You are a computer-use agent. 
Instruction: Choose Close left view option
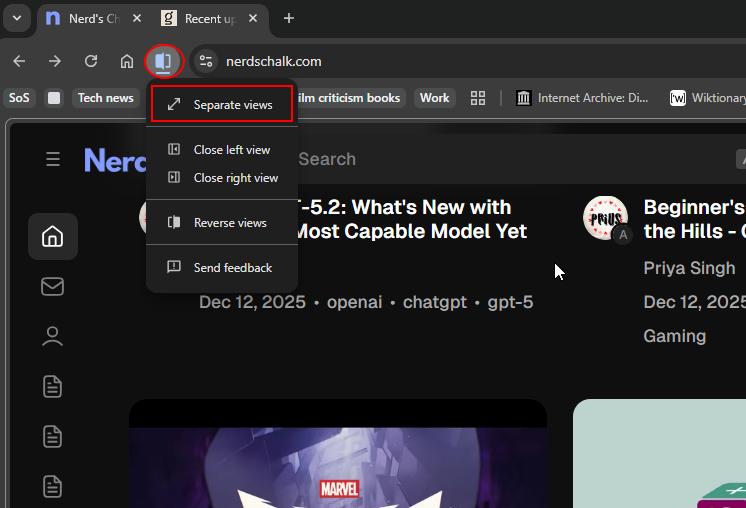pyautogui.click(x=222, y=150)
